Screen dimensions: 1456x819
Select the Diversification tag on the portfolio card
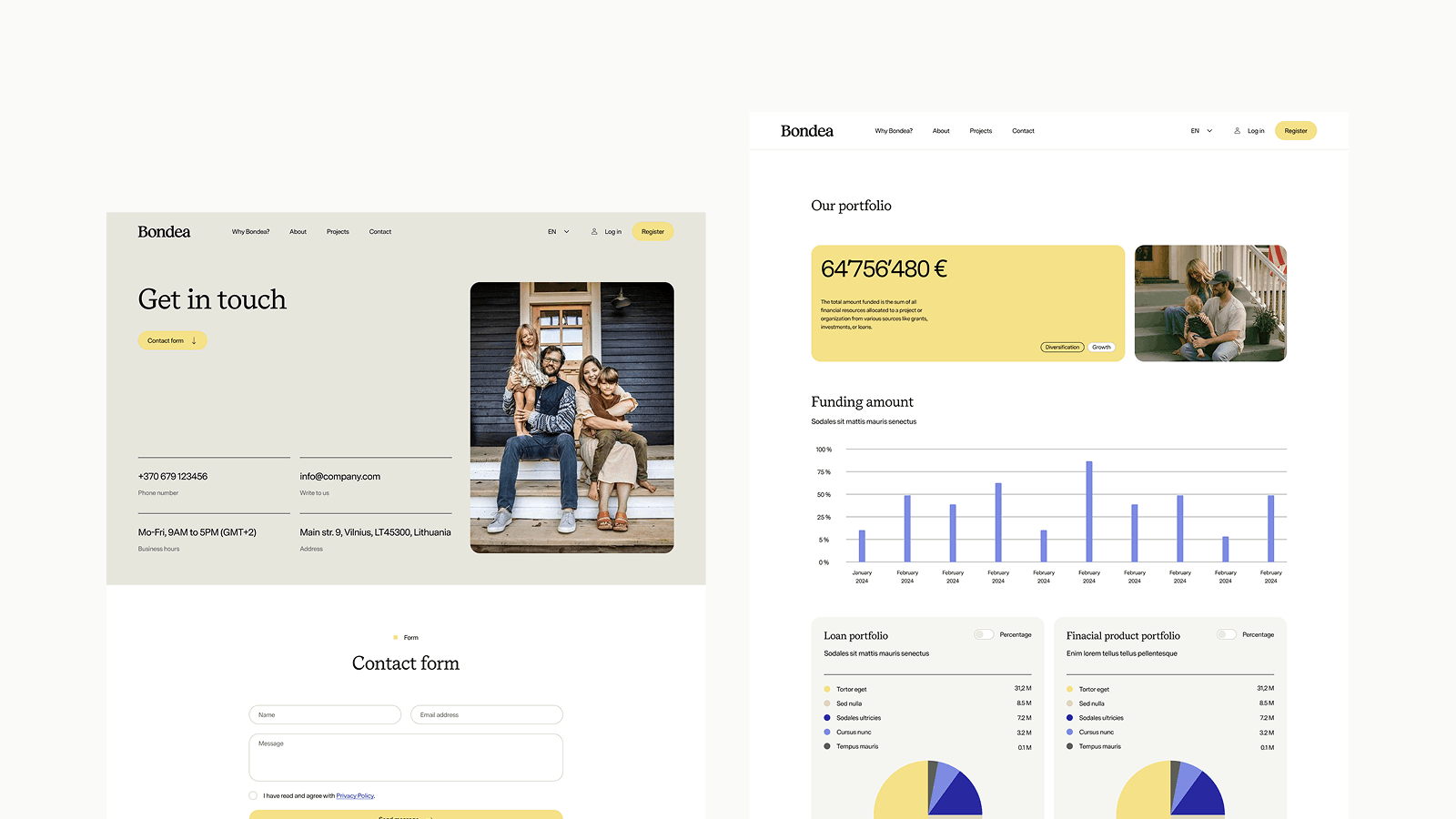(1062, 347)
